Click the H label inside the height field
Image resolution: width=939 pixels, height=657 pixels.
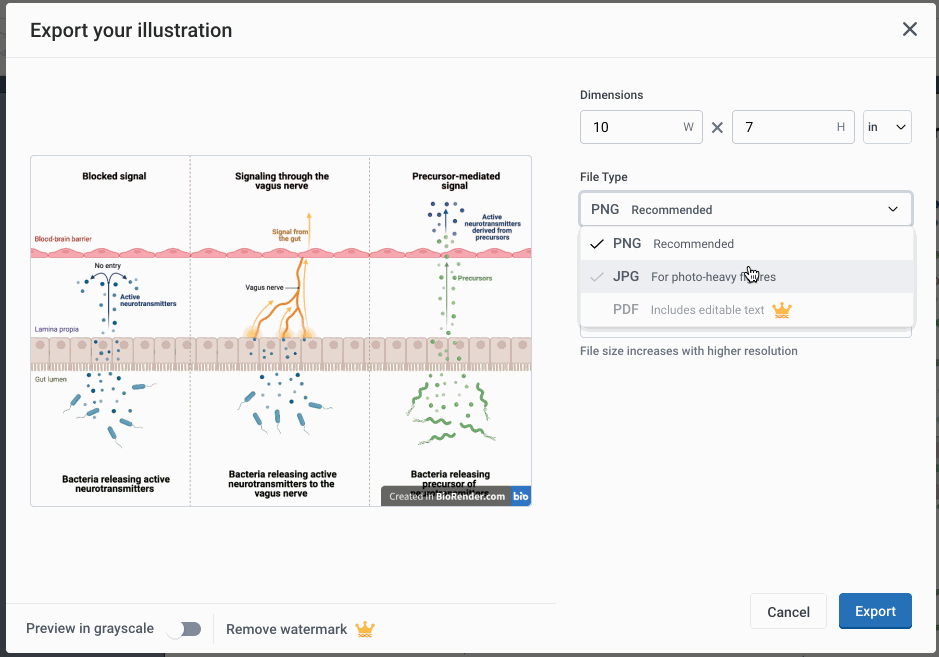point(839,127)
